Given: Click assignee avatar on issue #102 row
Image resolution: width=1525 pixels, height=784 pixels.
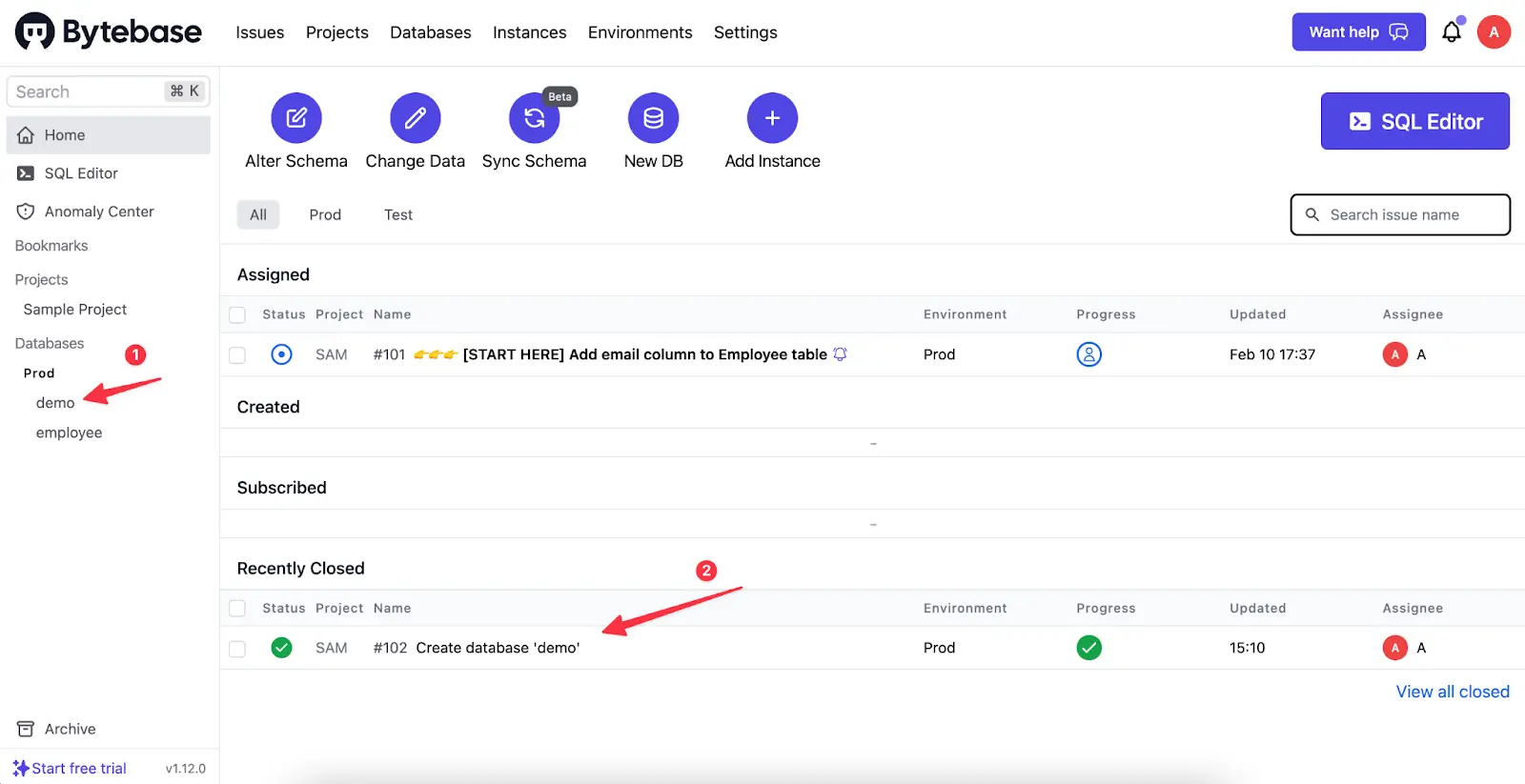Looking at the screenshot, I should point(1395,648).
